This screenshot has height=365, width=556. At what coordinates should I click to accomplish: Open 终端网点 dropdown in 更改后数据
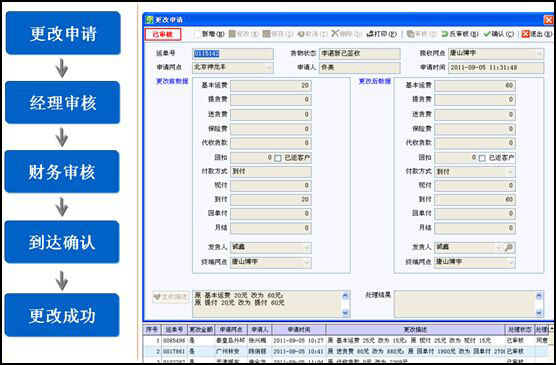(510, 262)
